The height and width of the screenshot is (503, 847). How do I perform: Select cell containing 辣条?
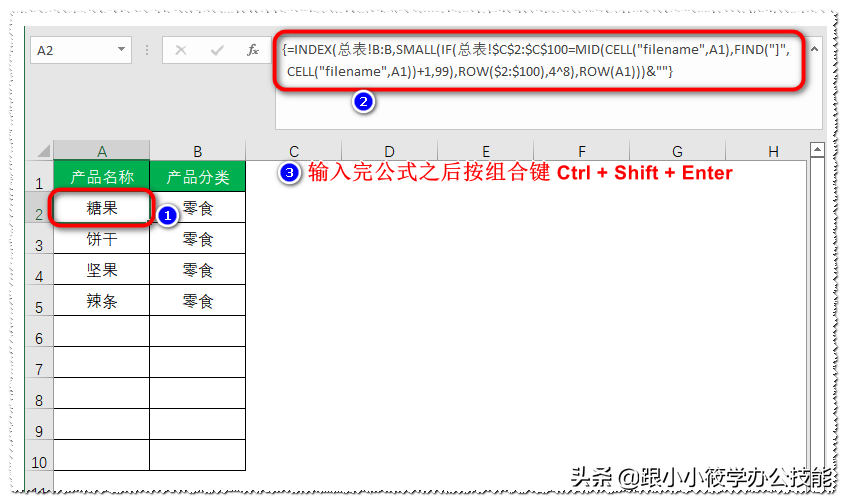(x=102, y=300)
